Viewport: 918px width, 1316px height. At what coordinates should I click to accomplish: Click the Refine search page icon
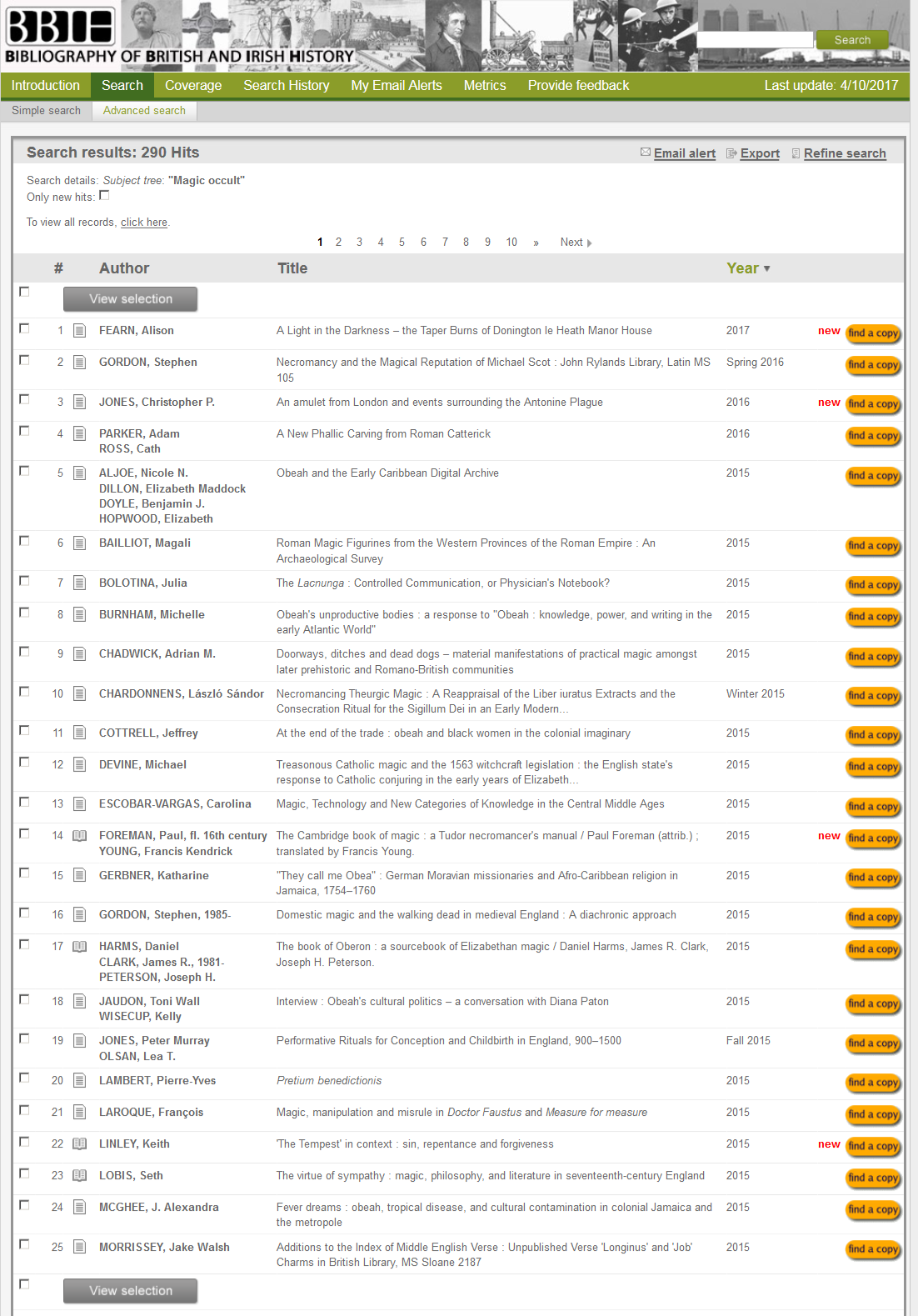pos(796,153)
